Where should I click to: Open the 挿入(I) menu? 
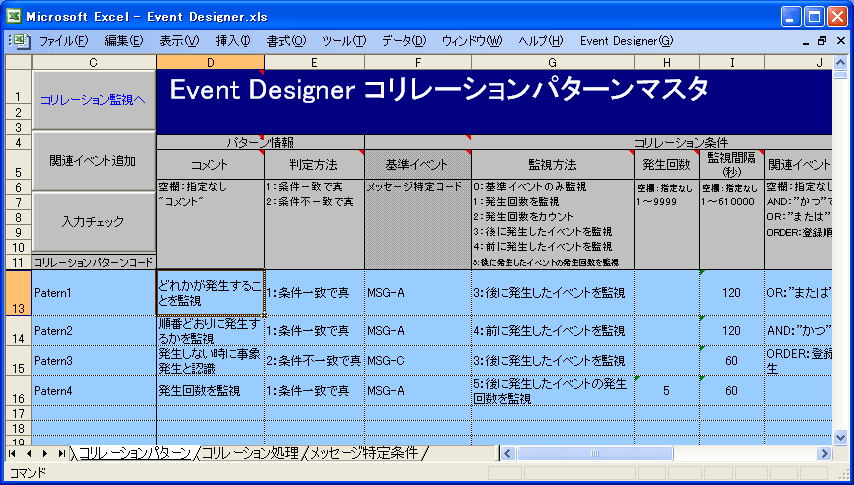(233, 41)
